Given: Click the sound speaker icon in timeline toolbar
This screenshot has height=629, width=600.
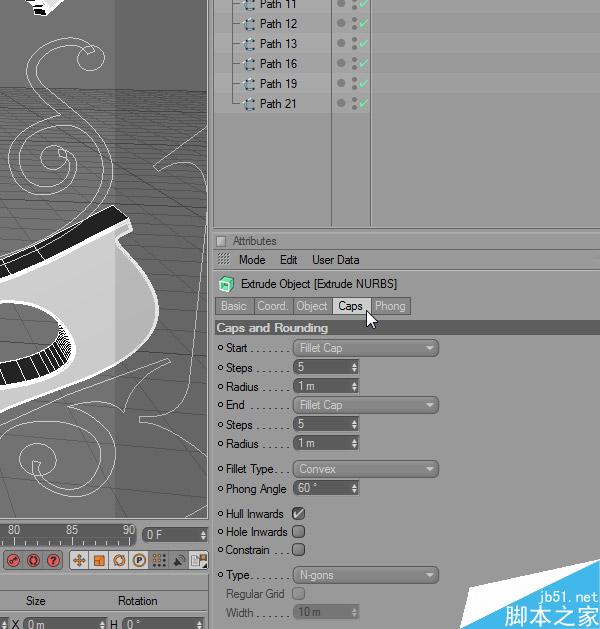Looking at the screenshot, I should point(179,560).
